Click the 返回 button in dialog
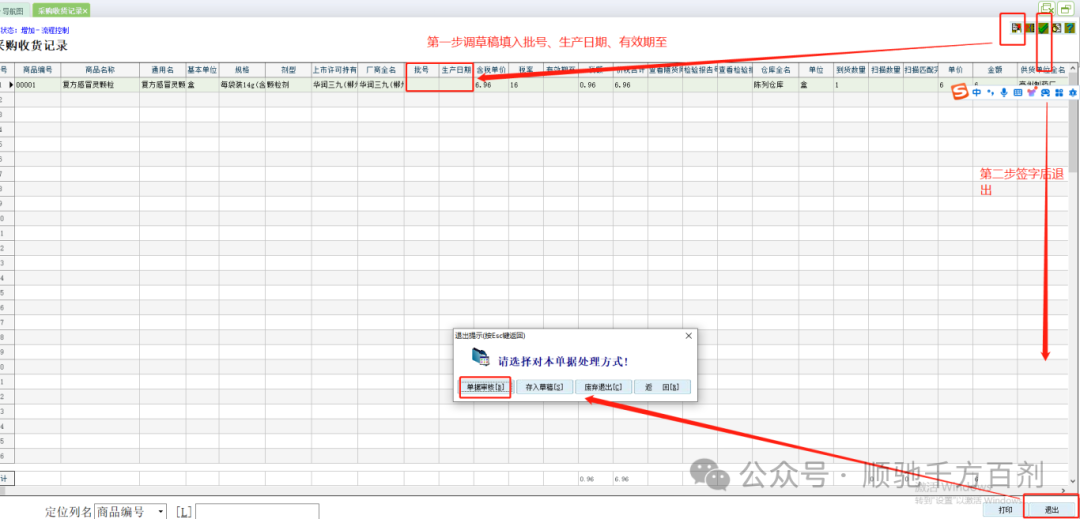The width and height of the screenshot is (1080, 519). coord(662,387)
